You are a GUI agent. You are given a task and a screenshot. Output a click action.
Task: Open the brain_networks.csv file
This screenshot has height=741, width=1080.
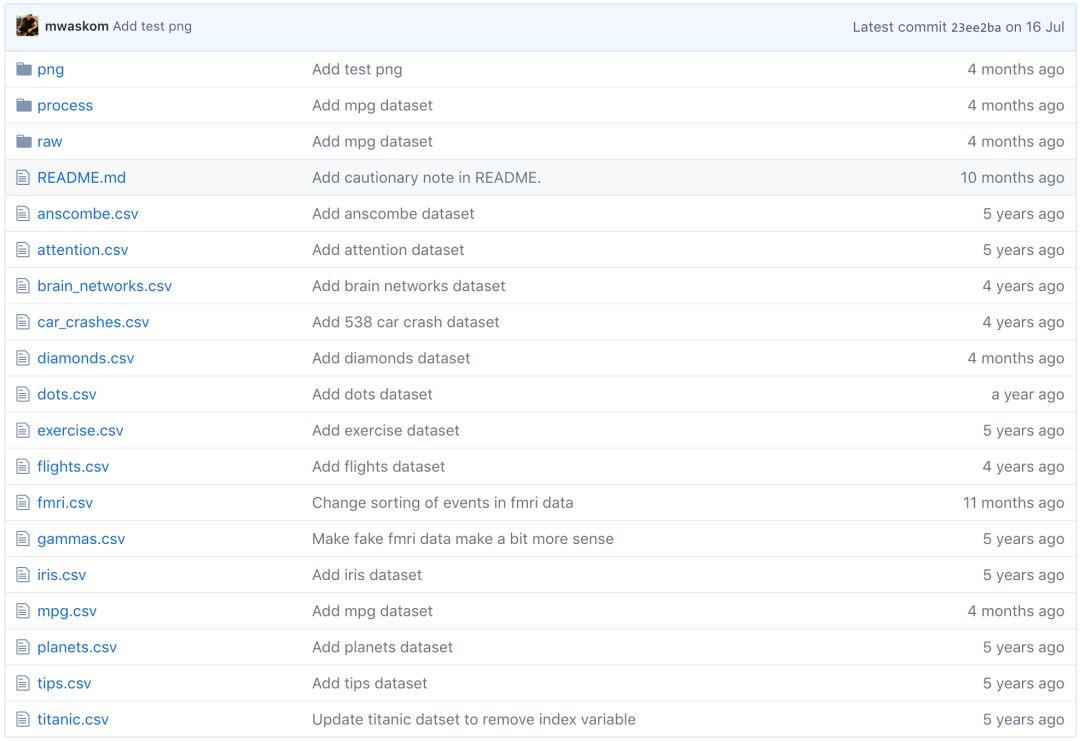point(104,286)
